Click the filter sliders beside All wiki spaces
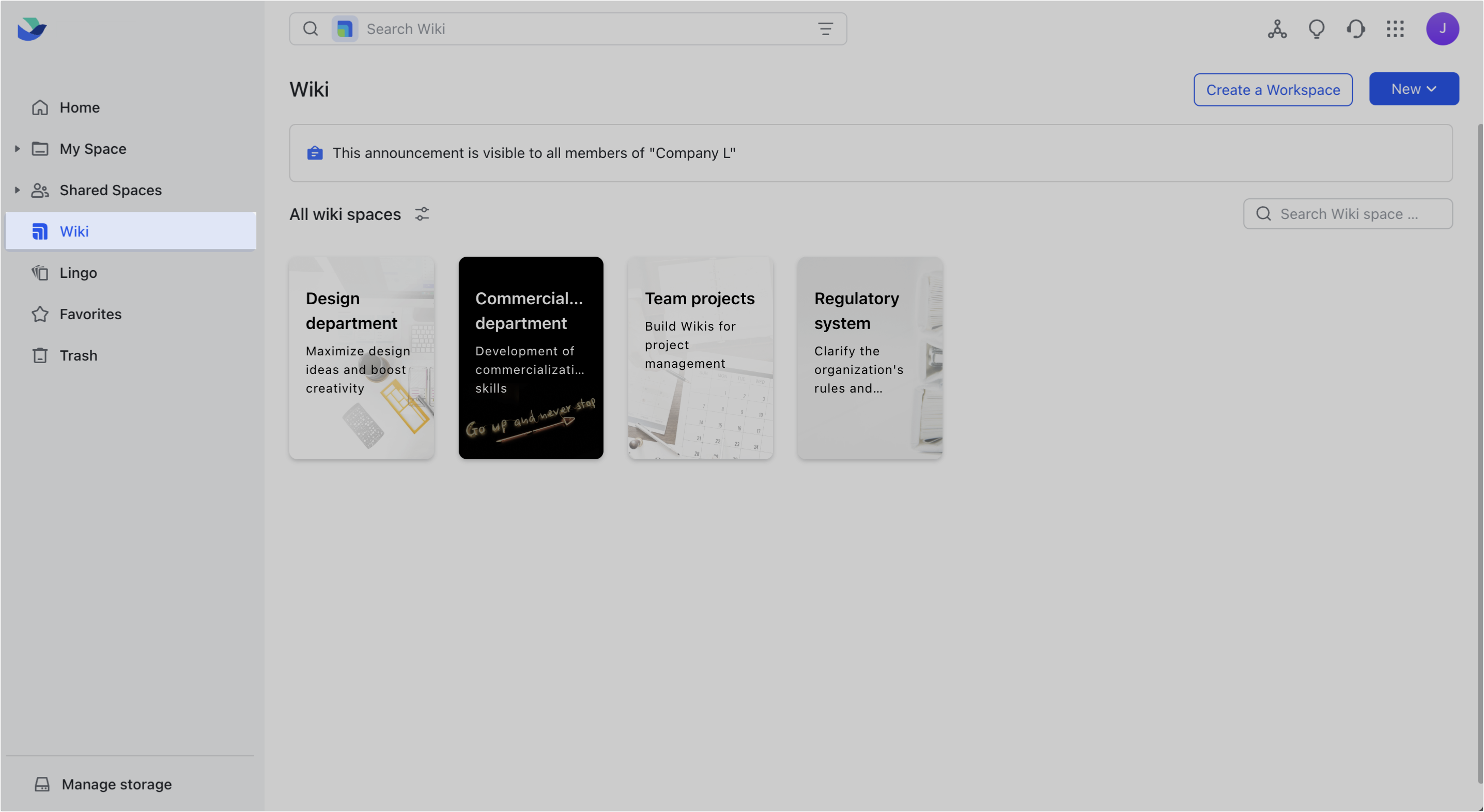Screen dimensions: 1484x812 pos(422,214)
